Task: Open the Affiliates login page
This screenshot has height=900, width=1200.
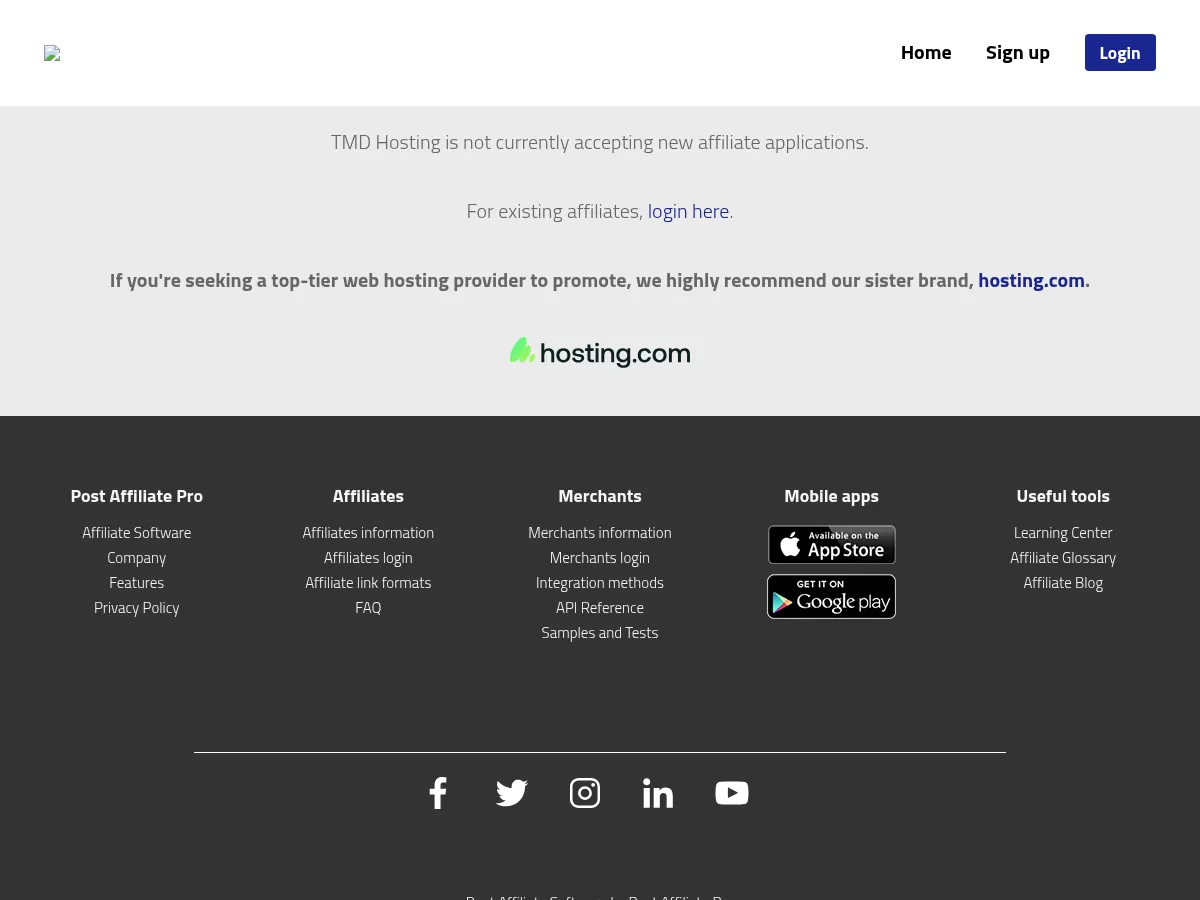Action: pyautogui.click(x=368, y=557)
